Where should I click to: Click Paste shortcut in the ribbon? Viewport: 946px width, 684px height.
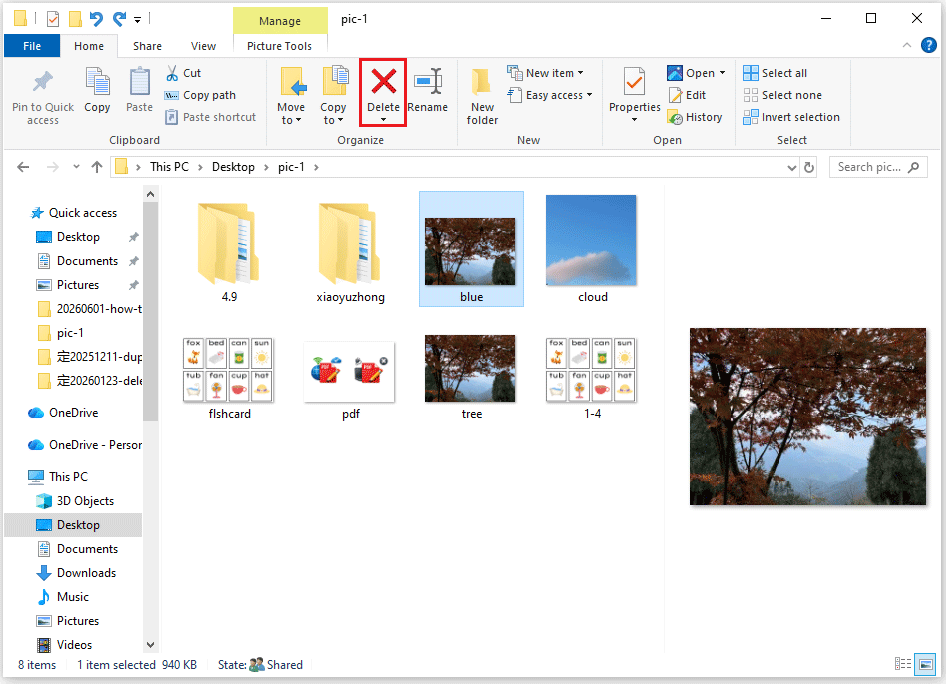click(211, 117)
